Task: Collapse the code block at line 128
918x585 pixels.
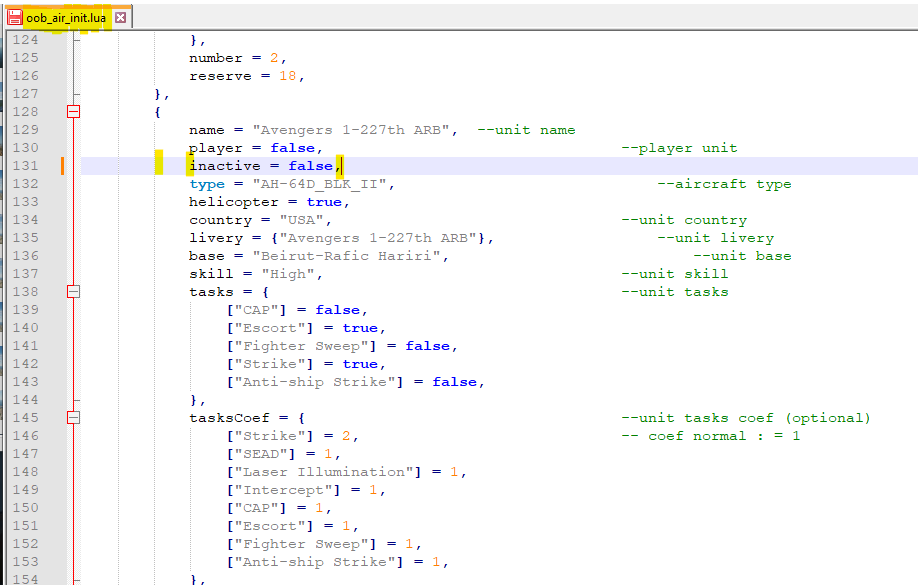Action: (73, 111)
